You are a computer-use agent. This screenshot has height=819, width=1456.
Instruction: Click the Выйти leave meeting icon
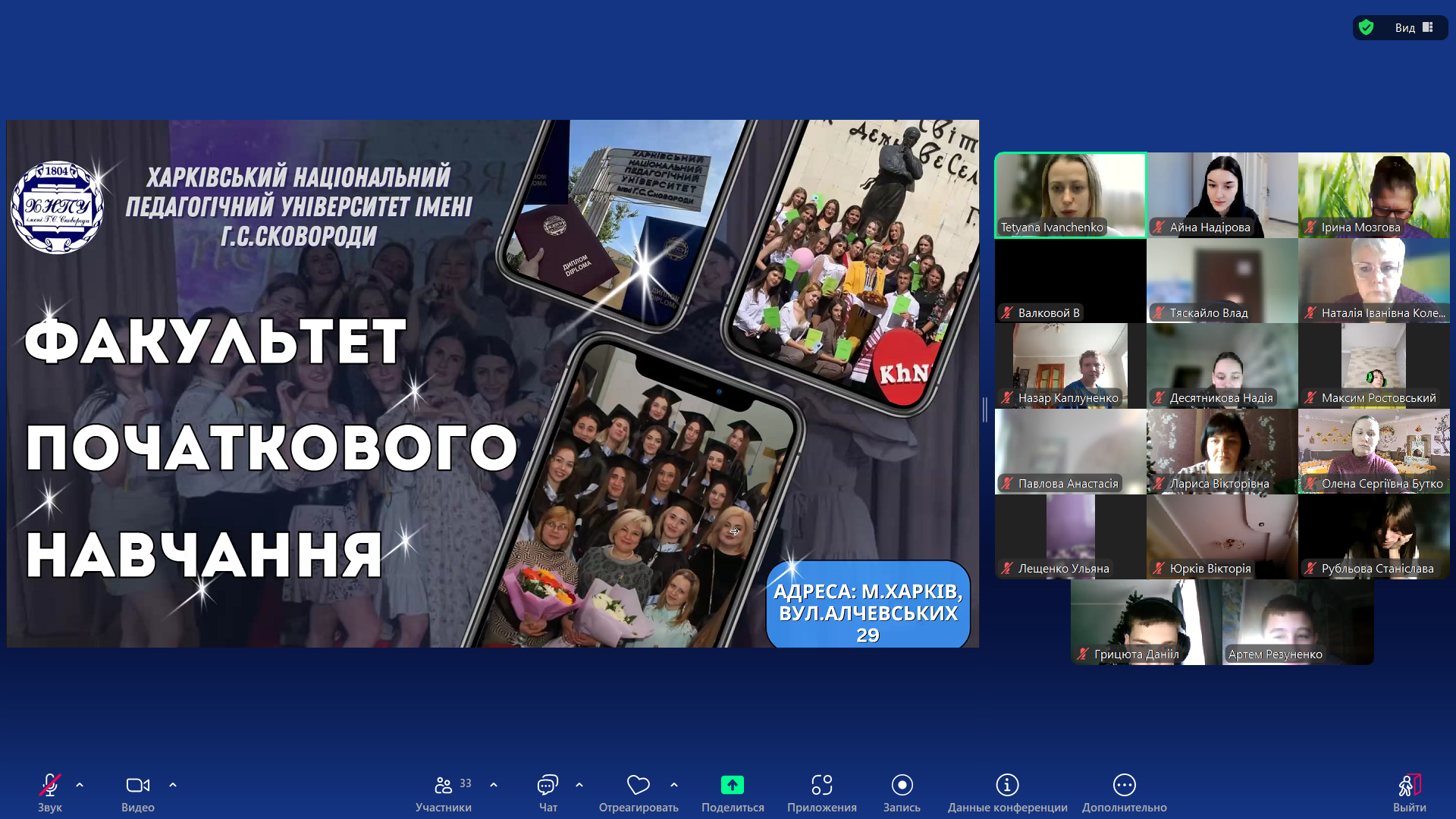[x=1409, y=785]
